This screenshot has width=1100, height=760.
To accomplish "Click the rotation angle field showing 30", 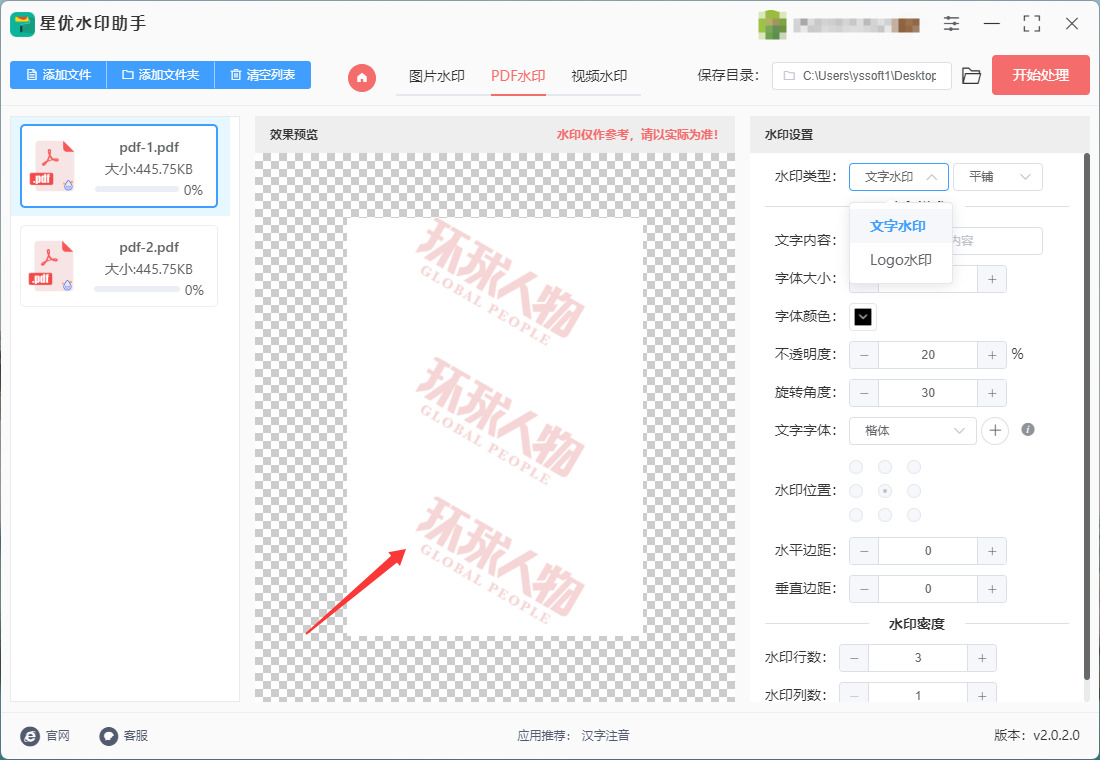I will pyautogui.click(x=928, y=393).
